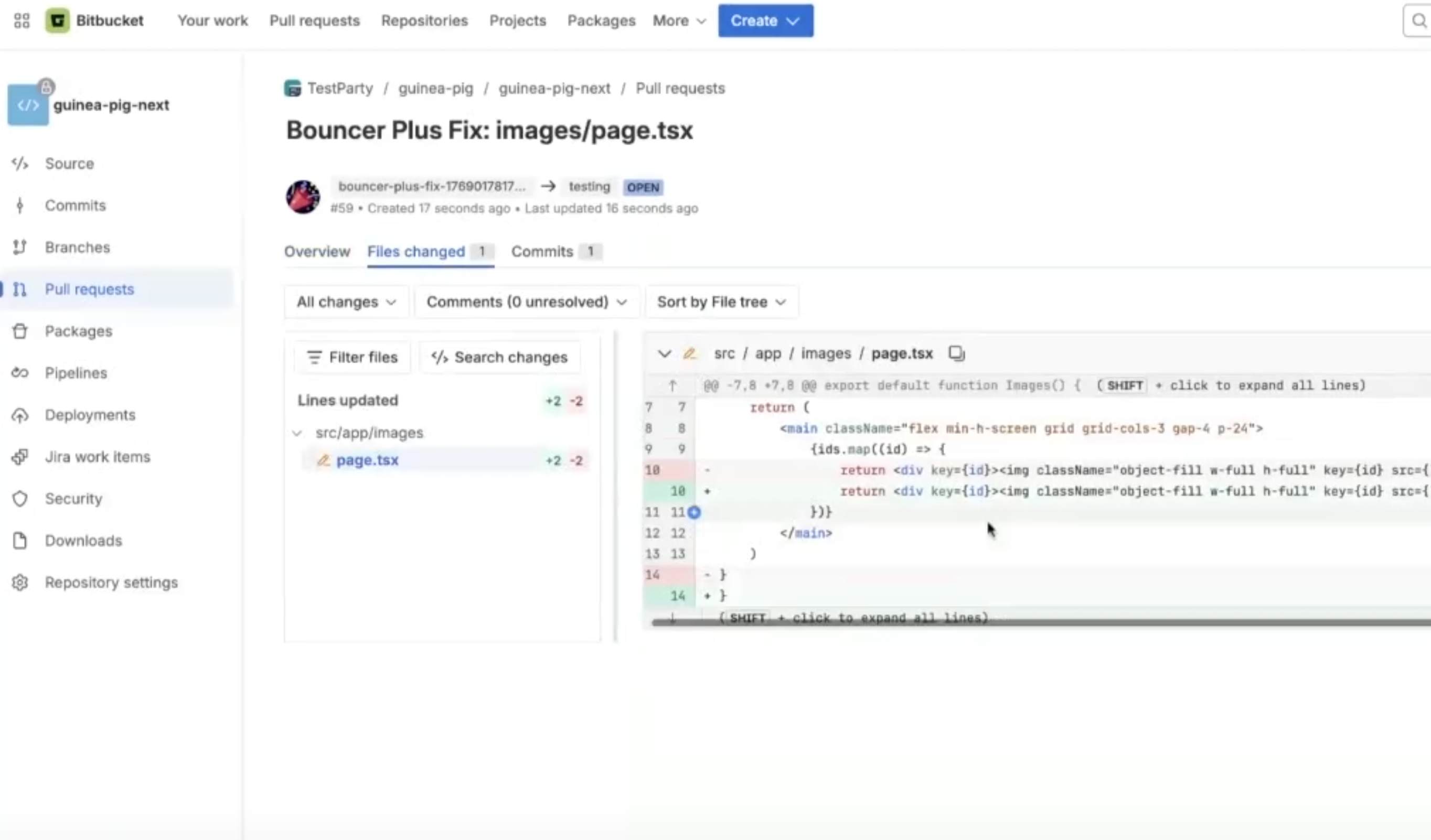The height and width of the screenshot is (840, 1431).
Task: Open the Search changes panel
Action: pos(499,357)
